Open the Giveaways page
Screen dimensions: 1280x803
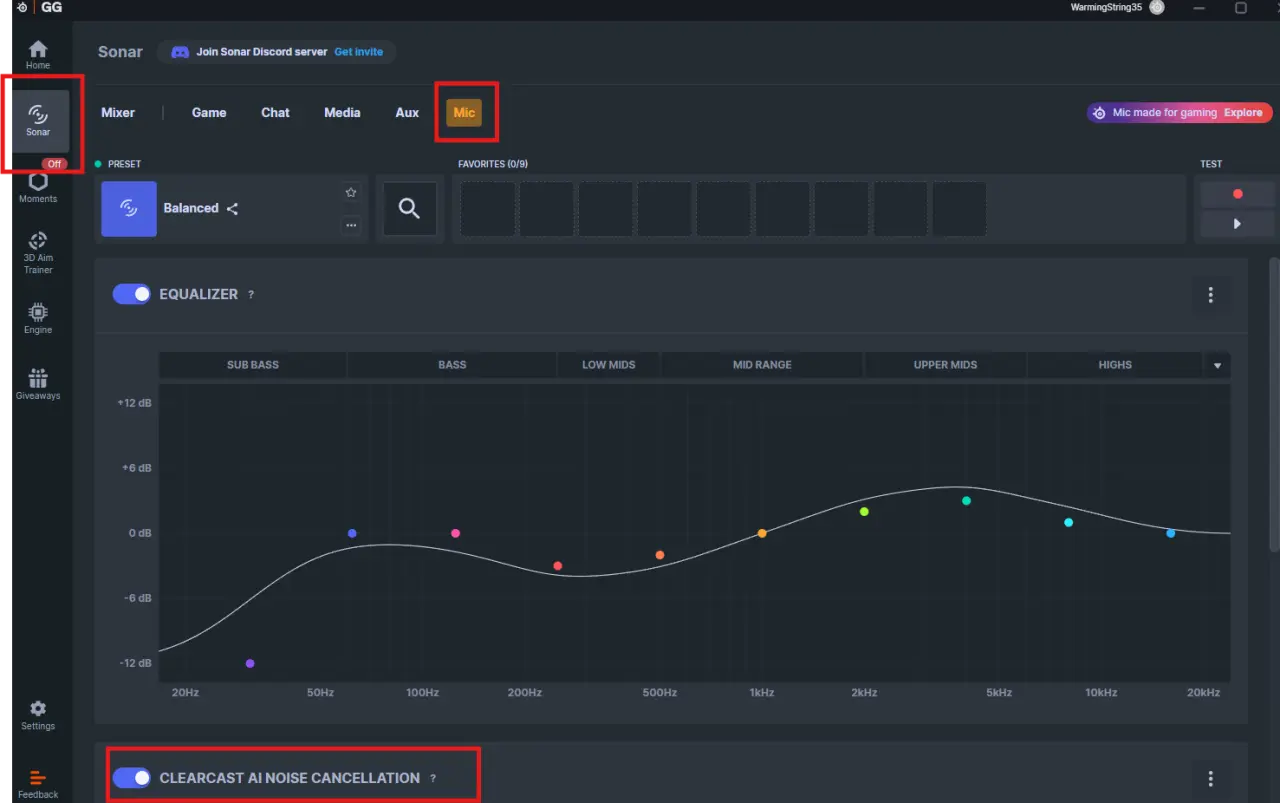pyautogui.click(x=38, y=384)
